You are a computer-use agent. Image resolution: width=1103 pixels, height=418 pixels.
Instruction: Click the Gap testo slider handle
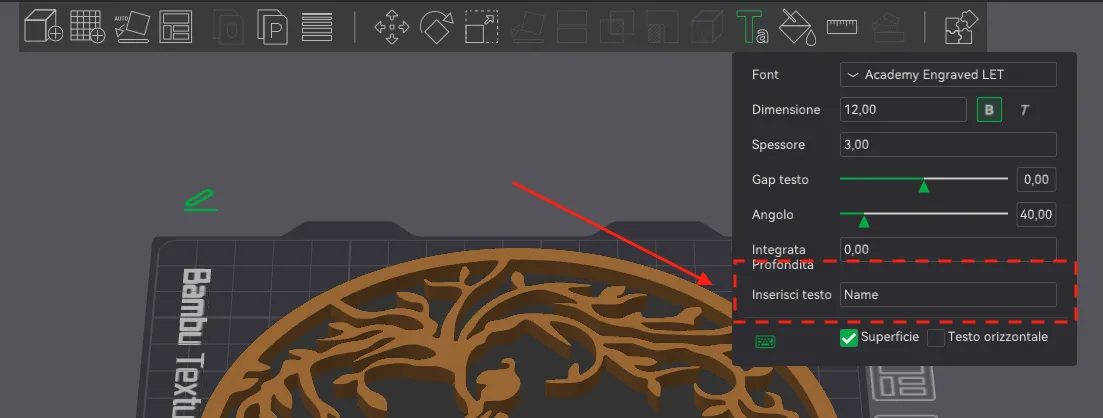[x=924, y=186]
